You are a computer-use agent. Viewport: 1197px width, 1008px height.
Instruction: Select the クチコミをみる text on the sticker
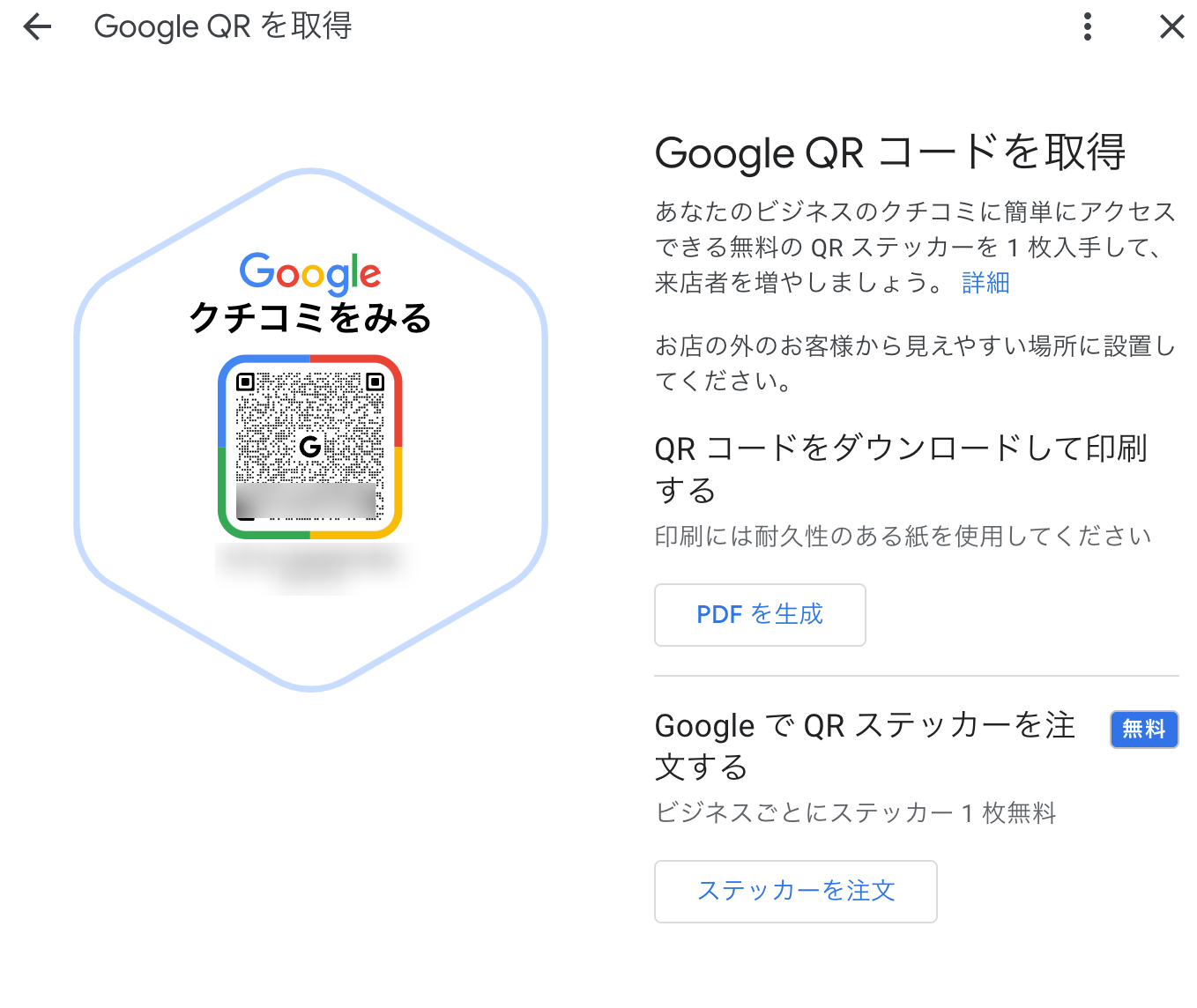point(310,317)
